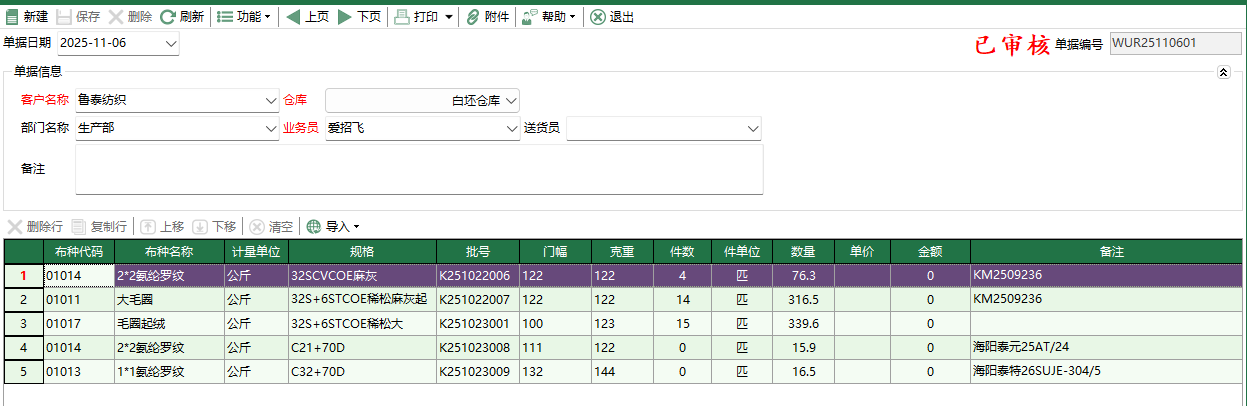
Task: Open the 部门名称 dropdown
Action: pos(271,128)
